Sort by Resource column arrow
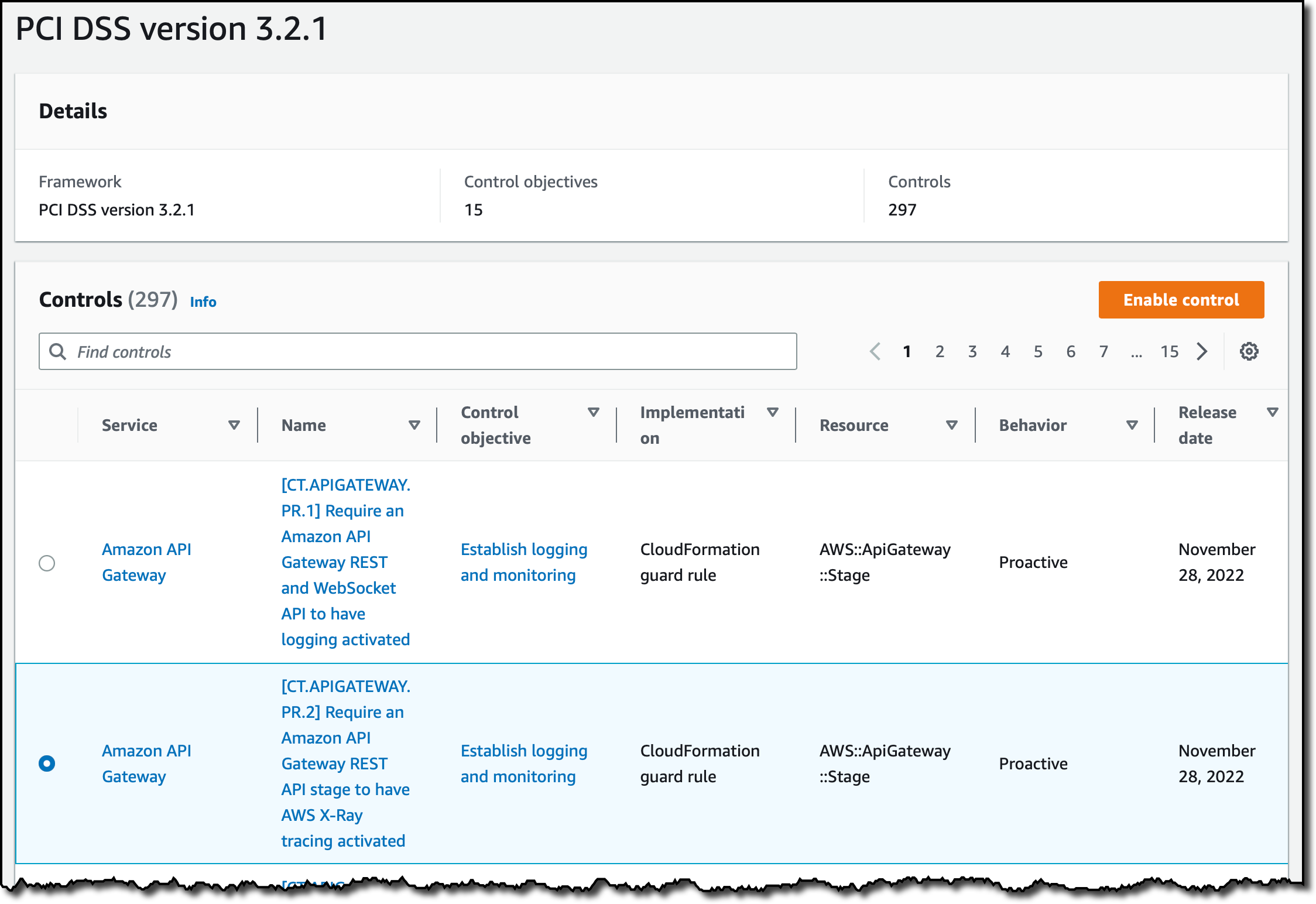 952,425
